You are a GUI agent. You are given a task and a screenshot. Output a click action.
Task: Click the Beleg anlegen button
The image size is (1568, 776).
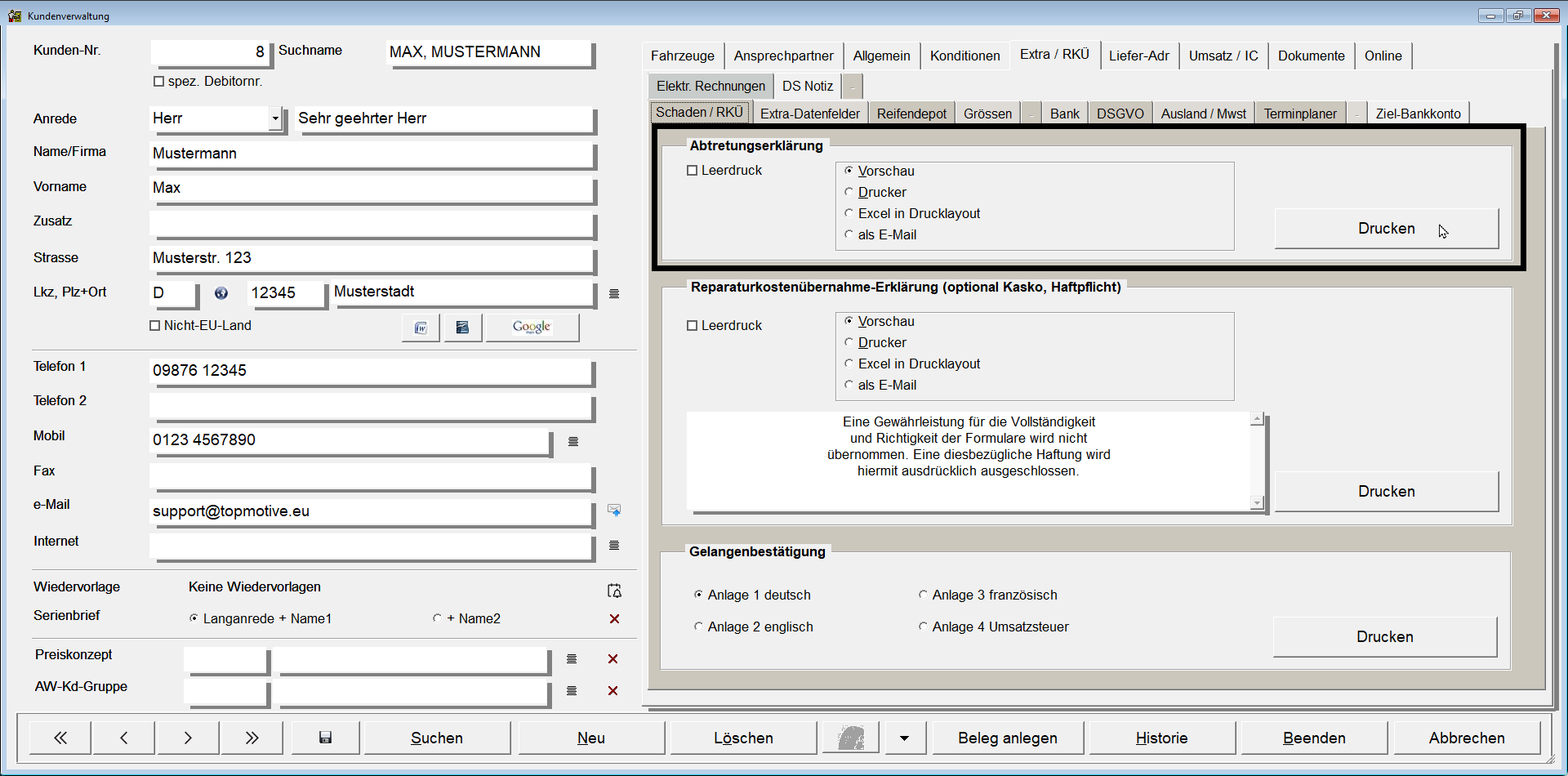pos(1008,738)
